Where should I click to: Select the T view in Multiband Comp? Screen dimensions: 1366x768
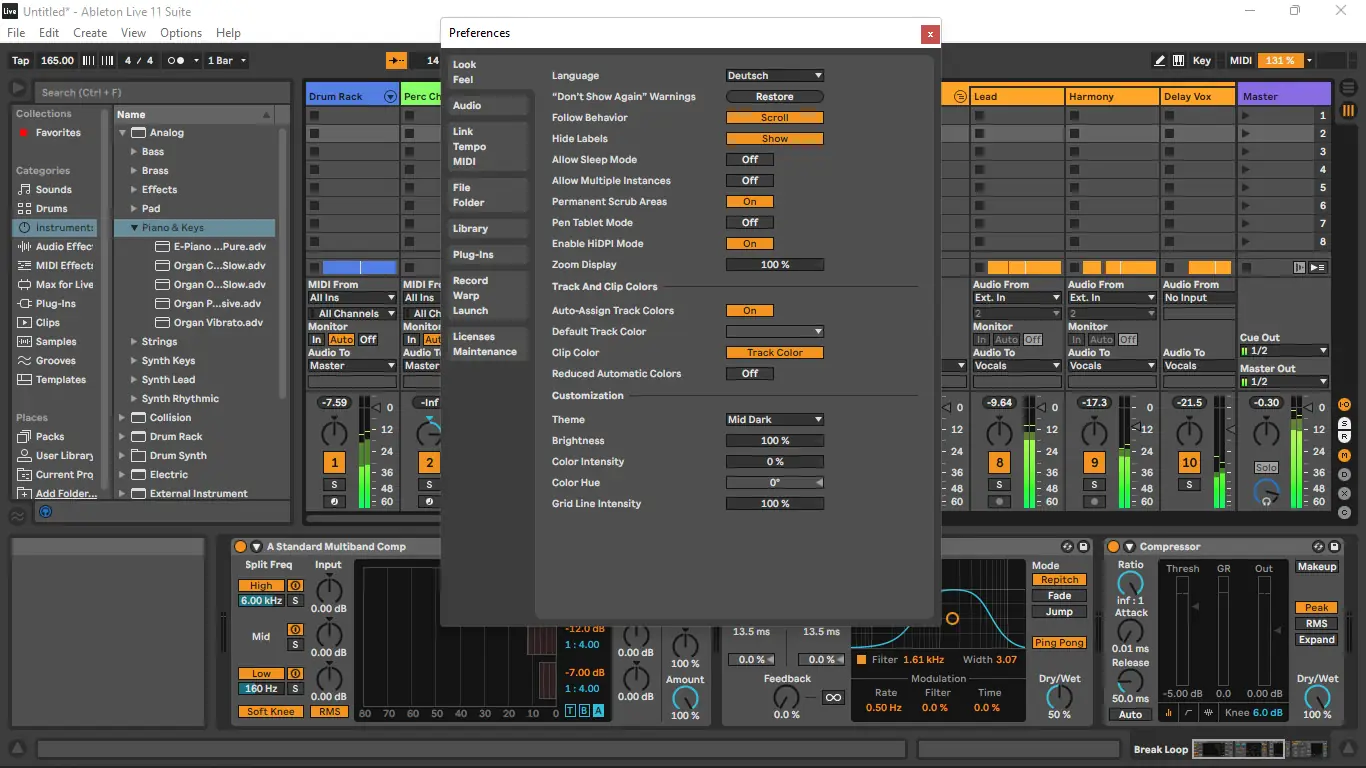point(570,711)
